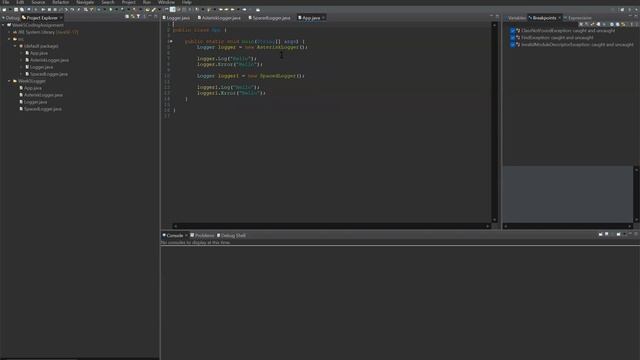Viewport: 640px width, 360px height.
Task: Click the green Run toolbar icon
Action: pos(111,9)
